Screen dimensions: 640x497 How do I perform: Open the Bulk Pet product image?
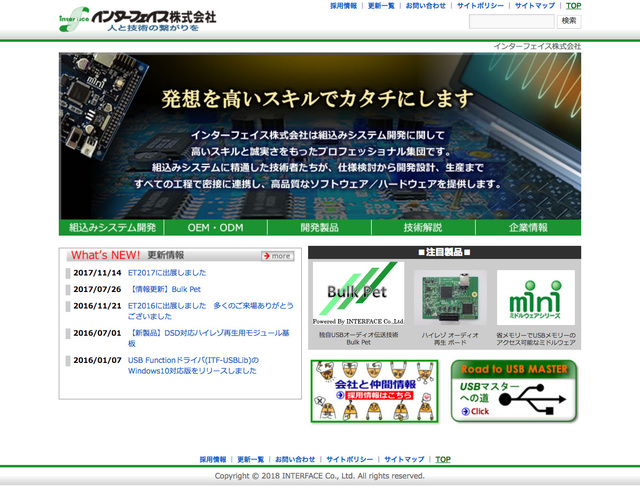pos(358,293)
